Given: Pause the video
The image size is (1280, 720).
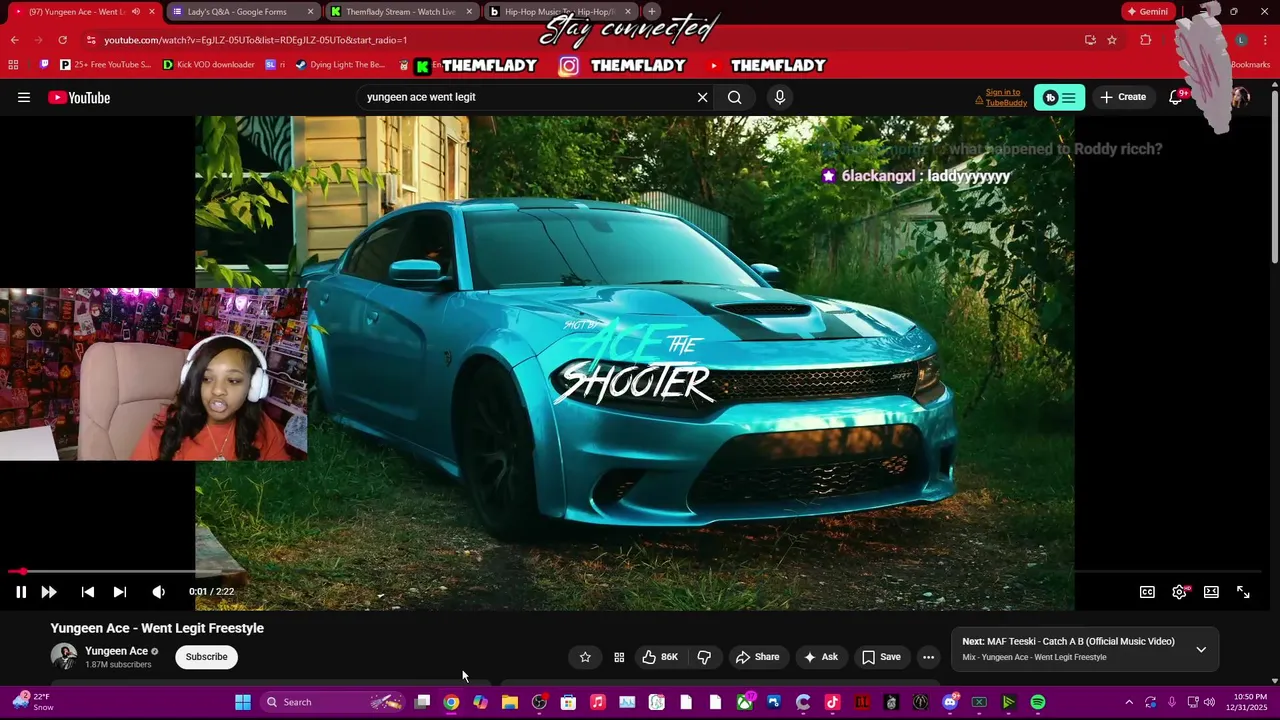Looking at the screenshot, I should 20,592.
